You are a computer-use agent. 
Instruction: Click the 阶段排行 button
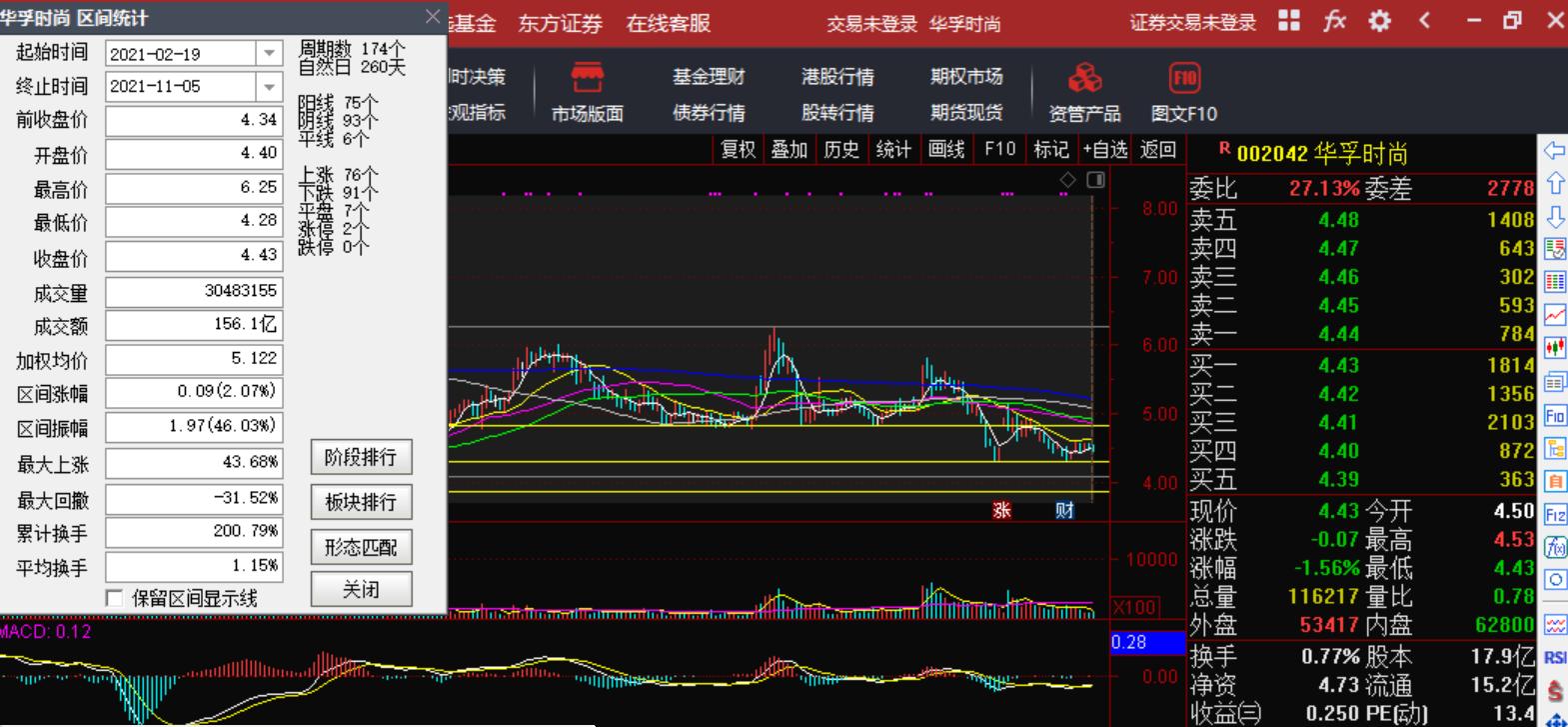(x=361, y=457)
